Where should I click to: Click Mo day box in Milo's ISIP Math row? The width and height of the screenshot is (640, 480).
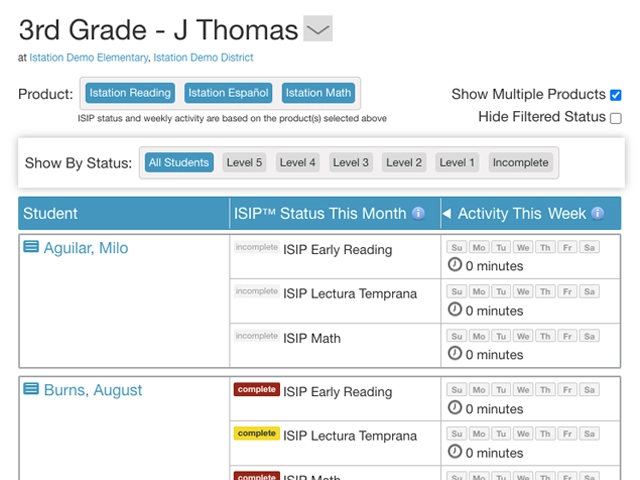(479, 336)
